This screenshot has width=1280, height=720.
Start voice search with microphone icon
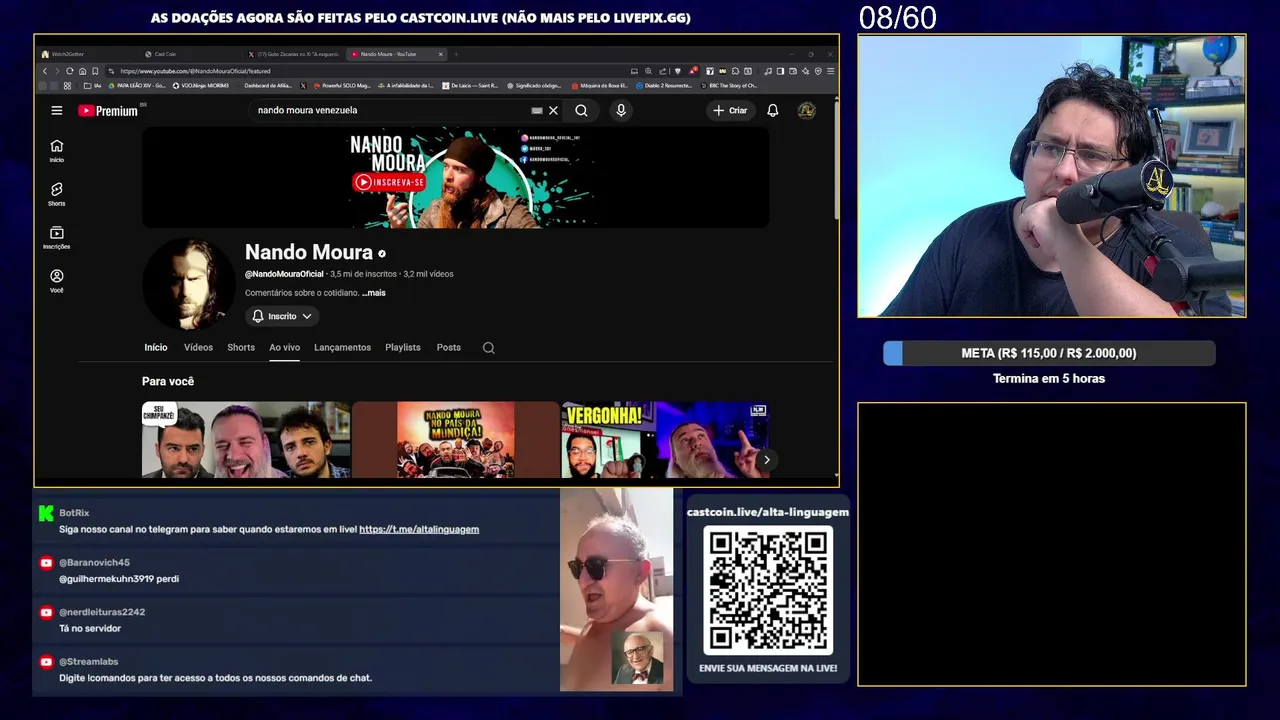pyautogui.click(x=621, y=111)
